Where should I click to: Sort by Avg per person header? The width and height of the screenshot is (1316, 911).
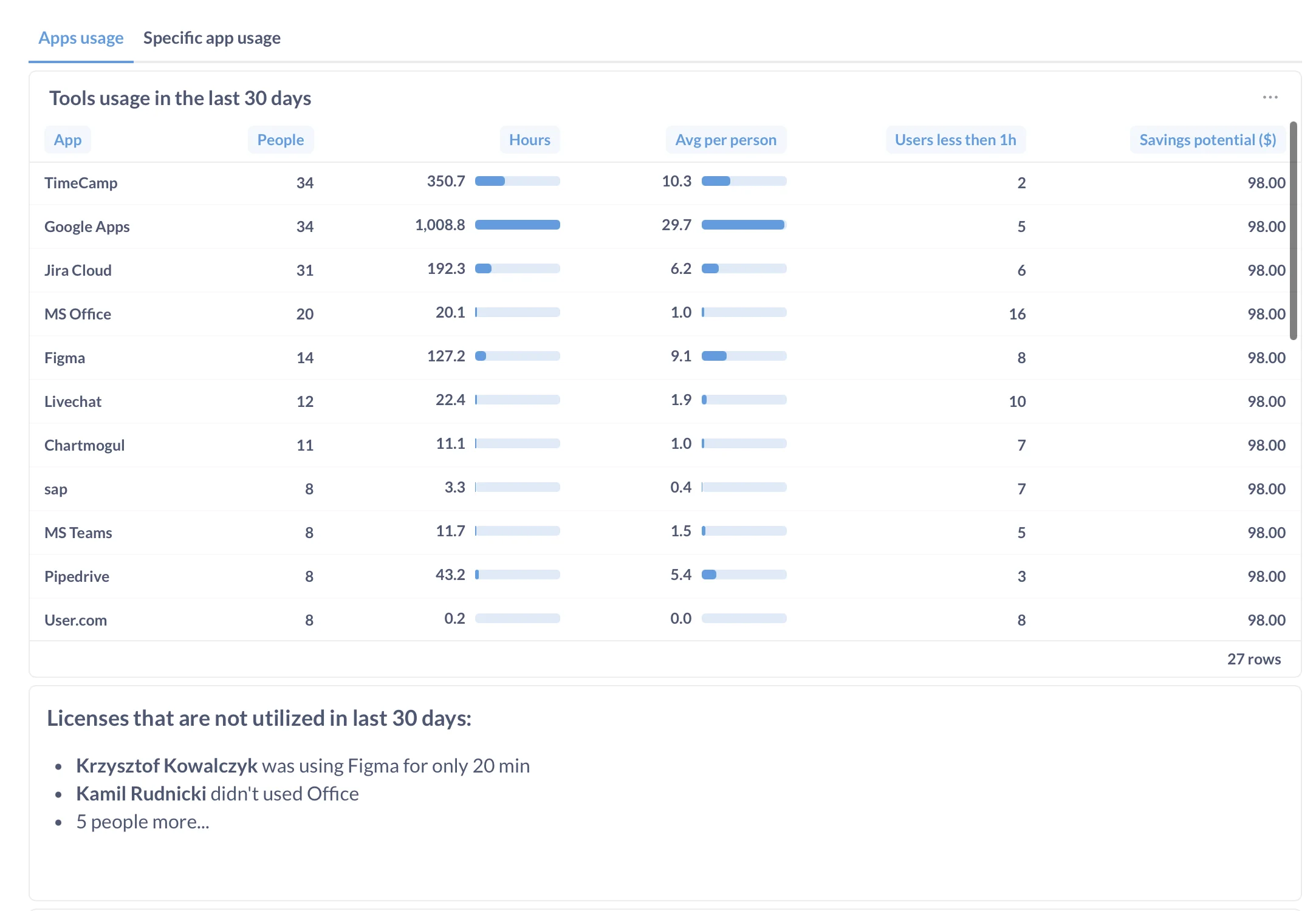726,140
